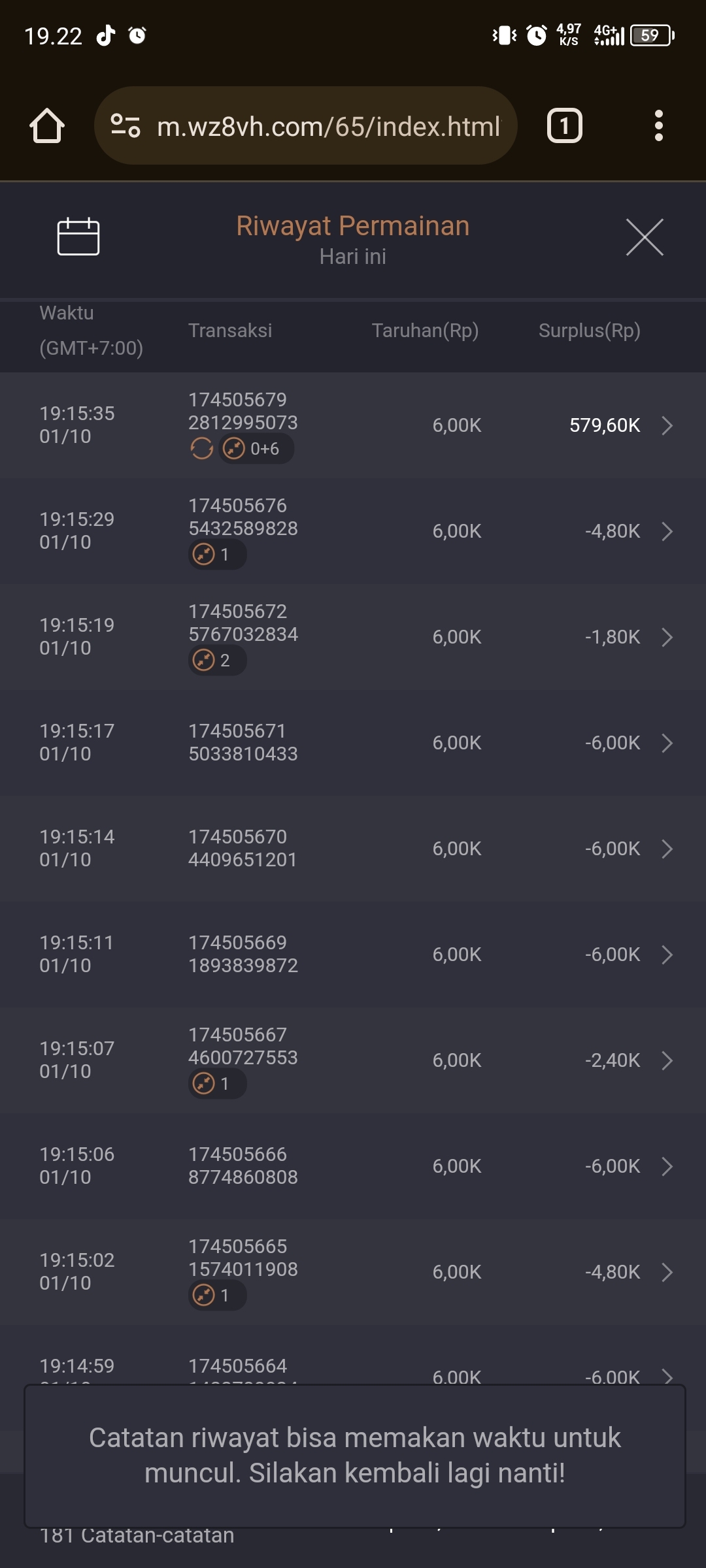Tap the Taruhan(Rp) column header

(425, 331)
